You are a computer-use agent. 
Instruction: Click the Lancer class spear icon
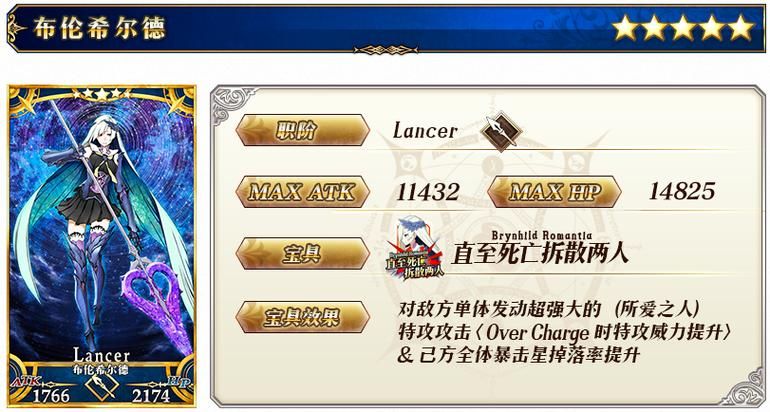click(x=501, y=132)
